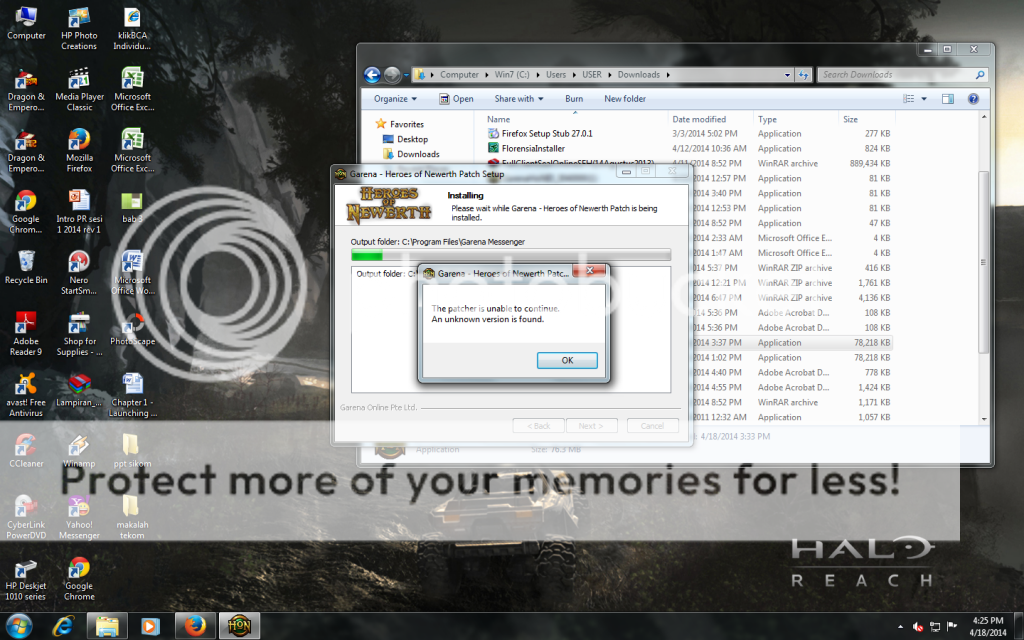Open avast! Free Antivirus icon
This screenshot has height=640, width=1024.
tap(26, 396)
